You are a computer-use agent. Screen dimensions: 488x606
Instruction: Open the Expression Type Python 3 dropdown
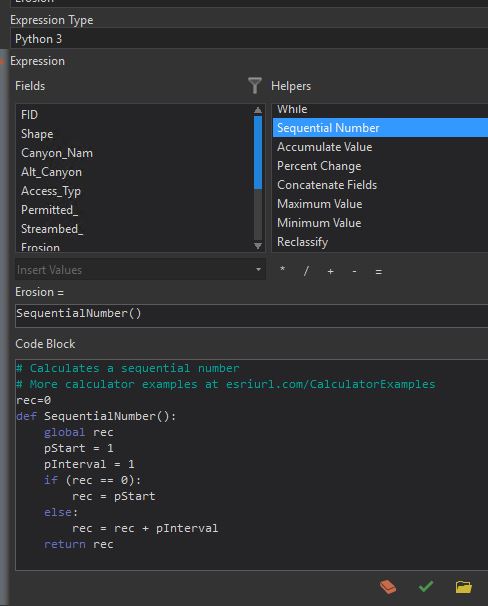(249, 39)
